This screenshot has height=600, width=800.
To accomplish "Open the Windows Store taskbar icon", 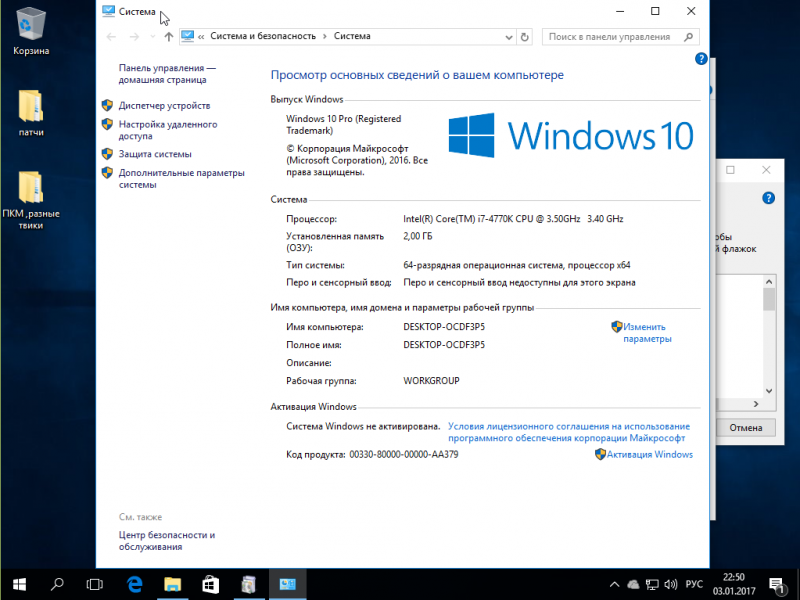I will click(211, 584).
